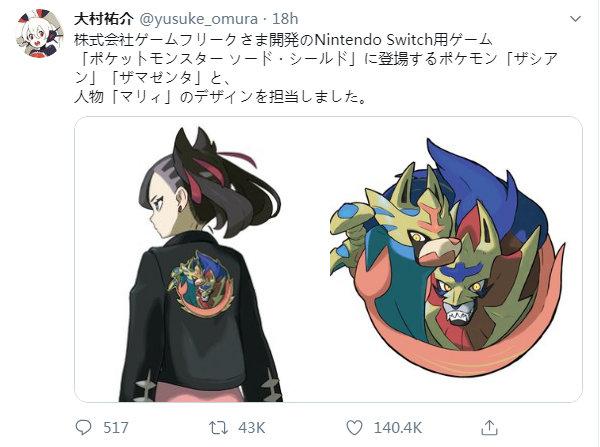The image size is (600, 447).
Task: Open the @yusuke_omura handle link
Action: [198, 19]
